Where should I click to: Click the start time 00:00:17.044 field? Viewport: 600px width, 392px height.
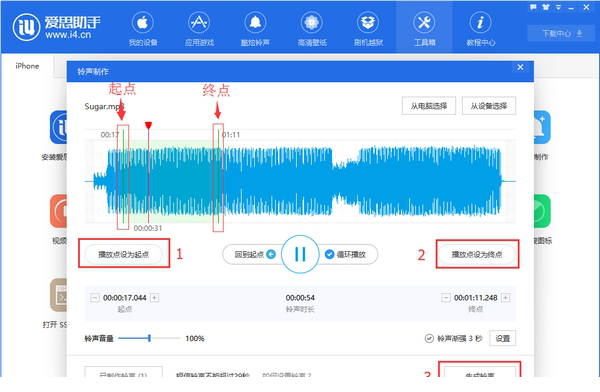click(x=125, y=297)
